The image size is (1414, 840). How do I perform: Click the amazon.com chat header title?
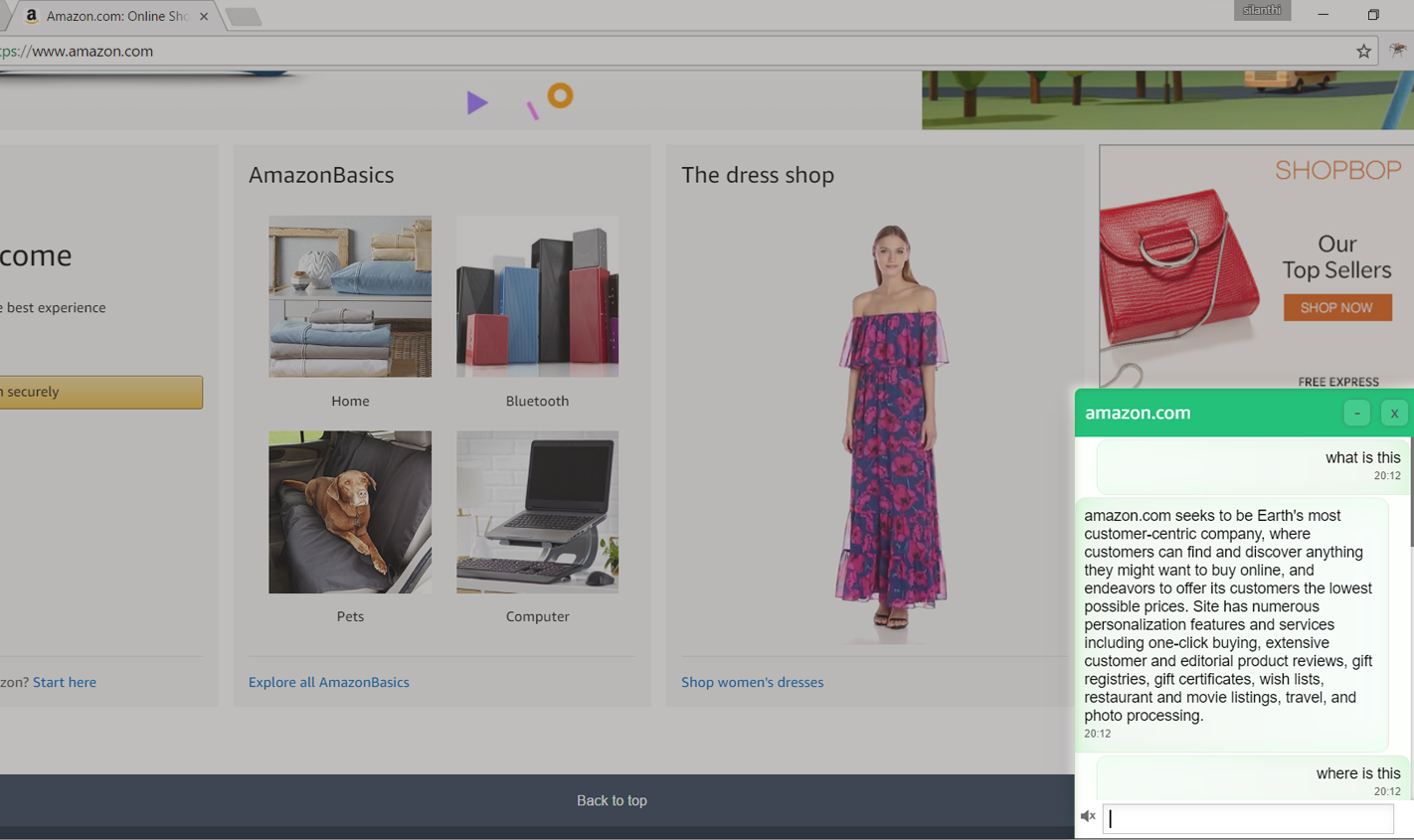pos(1138,414)
